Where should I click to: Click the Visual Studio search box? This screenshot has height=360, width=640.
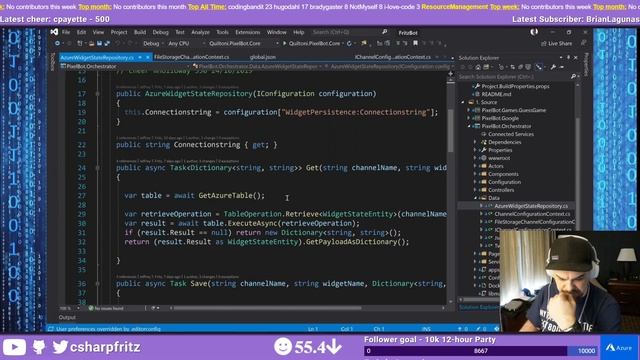pos(349,32)
